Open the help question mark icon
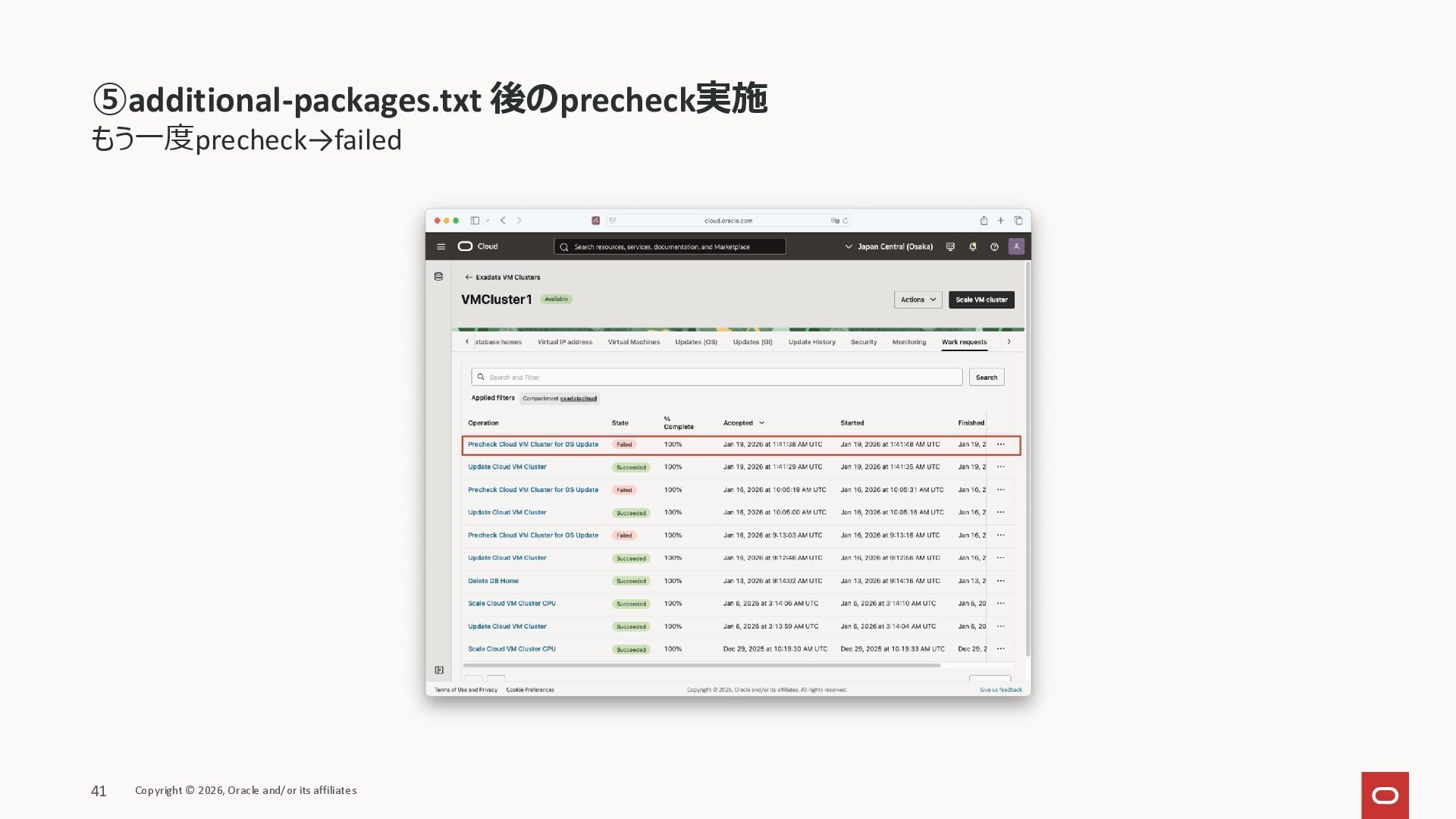Screen dimensions: 1456x819 click(994, 246)
